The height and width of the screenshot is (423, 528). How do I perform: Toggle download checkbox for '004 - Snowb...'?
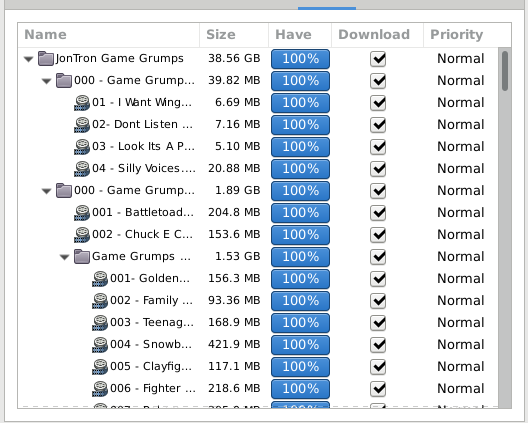378,345
